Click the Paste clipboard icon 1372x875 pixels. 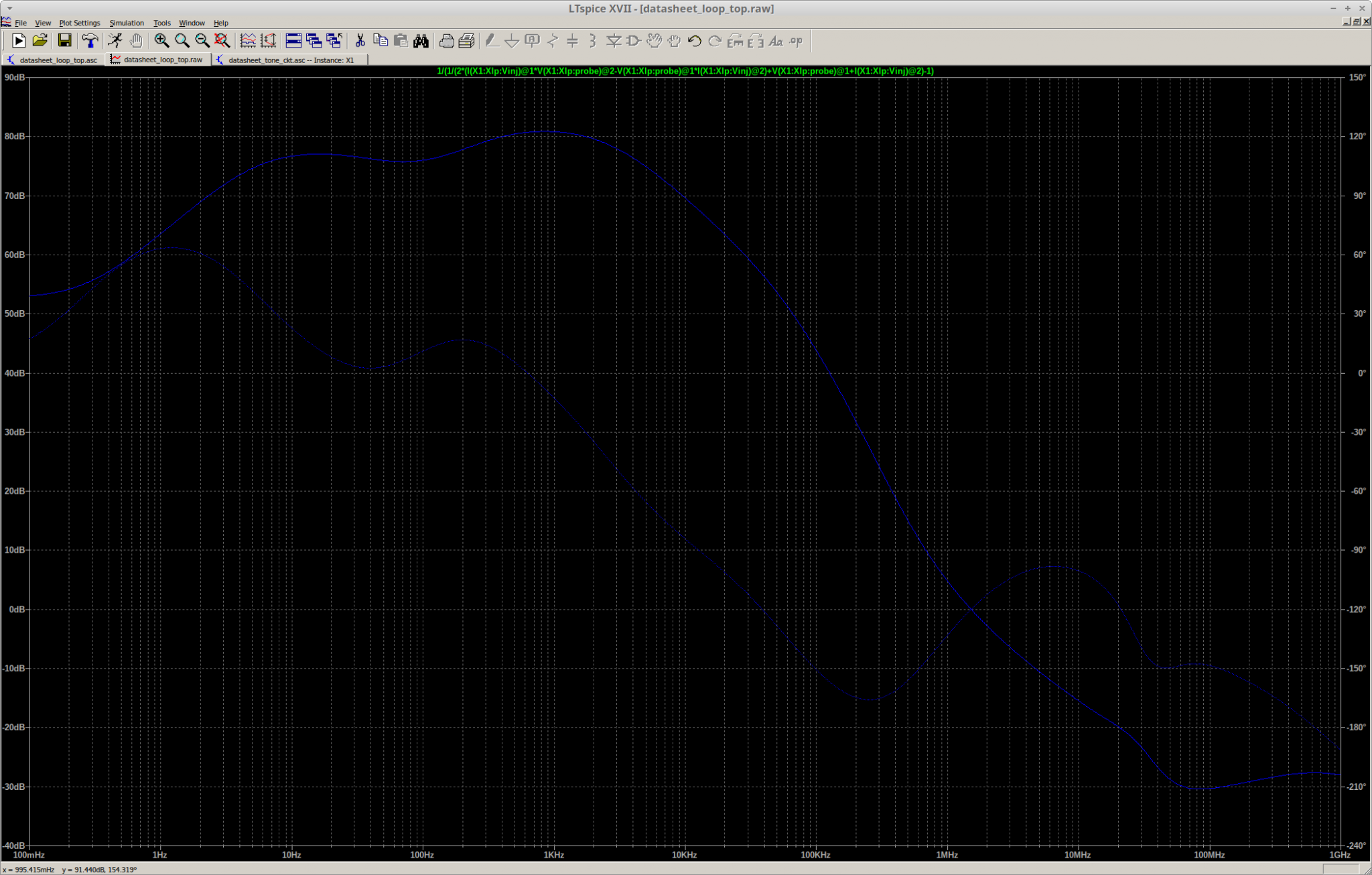[x=401, y=41]
